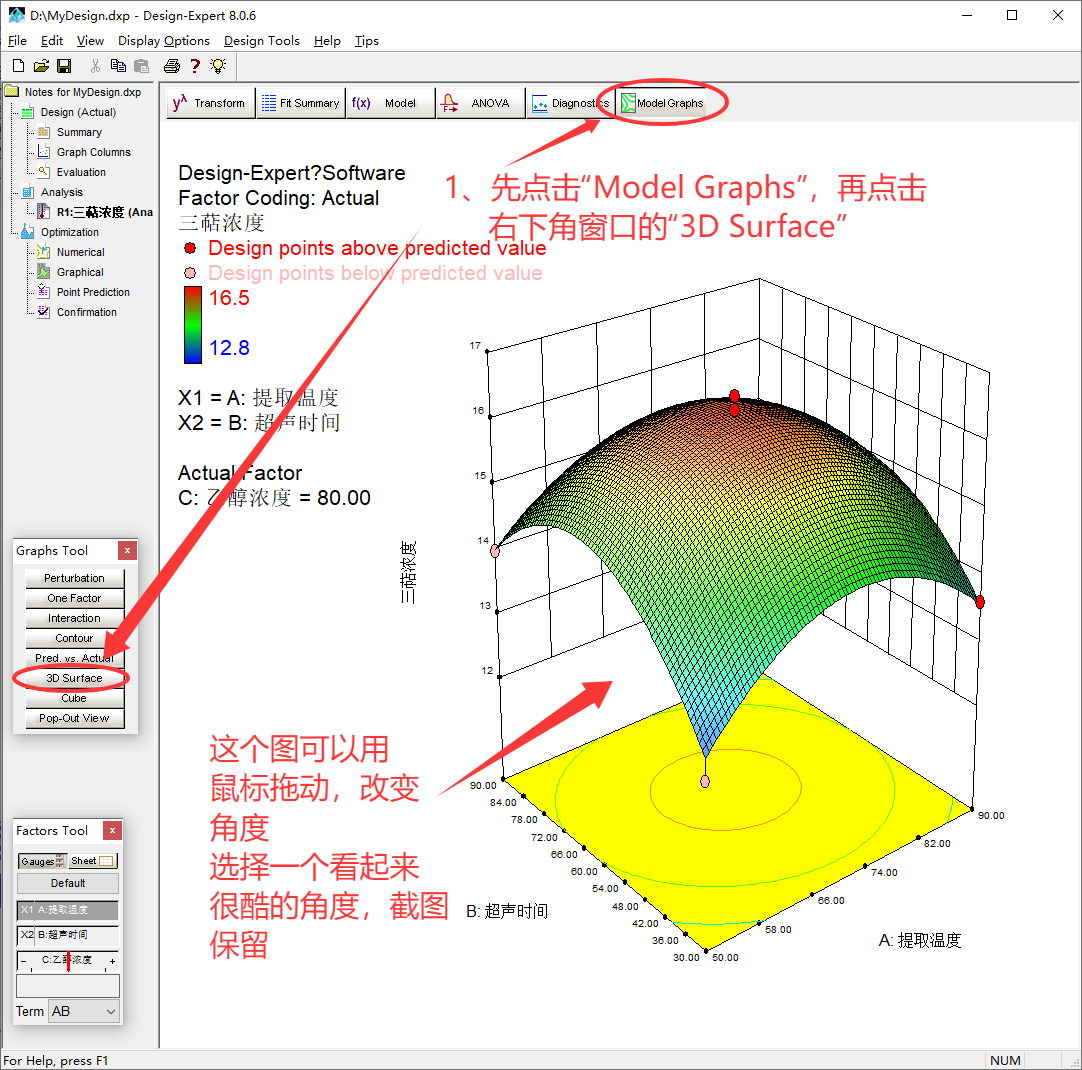Select Numerical under Optimization
Image resolution: width=1082 pixels, height=1070 pixels.
click(80, 252)
